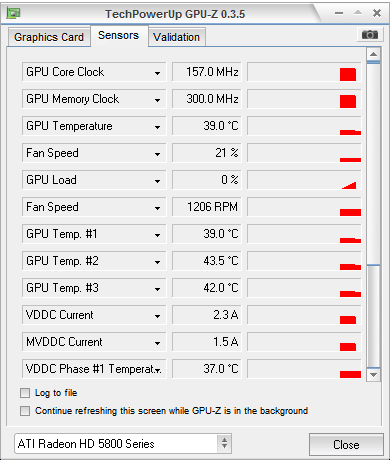Click the GPU Memory Clock graph
The image size is (390, 460).
[304, 99]
